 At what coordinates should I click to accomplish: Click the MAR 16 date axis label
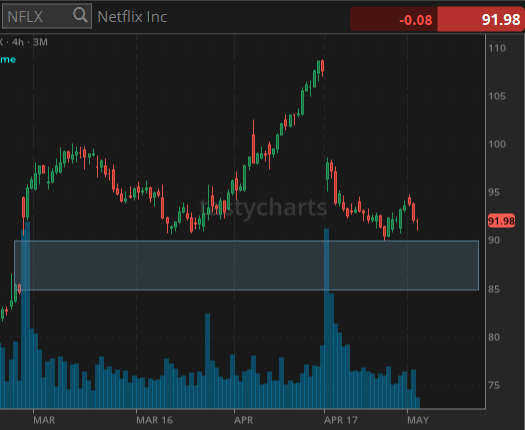point(154,420)
